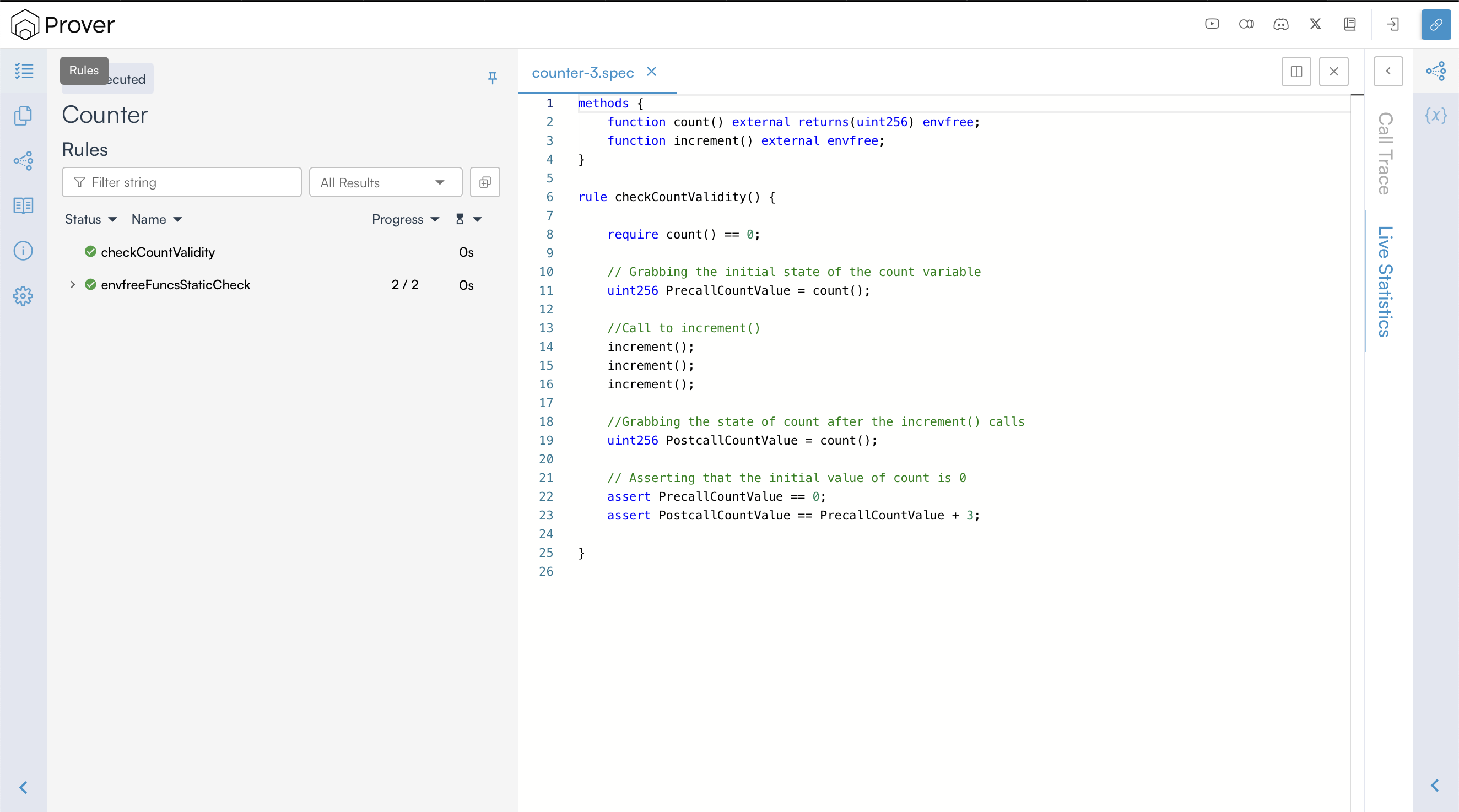The image size is (1459, 812).
Task: Click the Filter string input field
Action: pyautogui.click(x=181, y=182)
